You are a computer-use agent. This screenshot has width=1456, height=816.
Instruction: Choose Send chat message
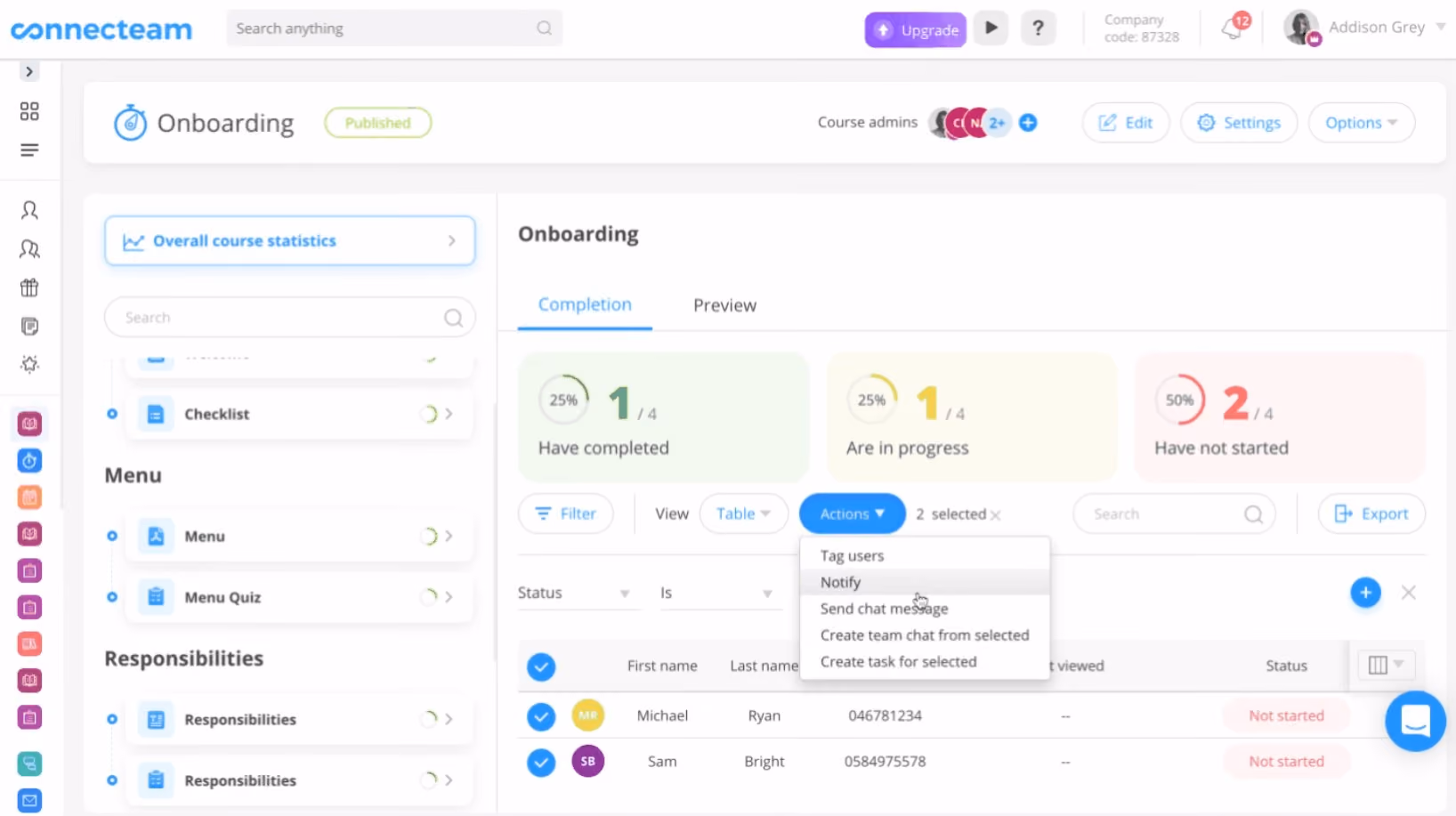click(x=925, y=609)
